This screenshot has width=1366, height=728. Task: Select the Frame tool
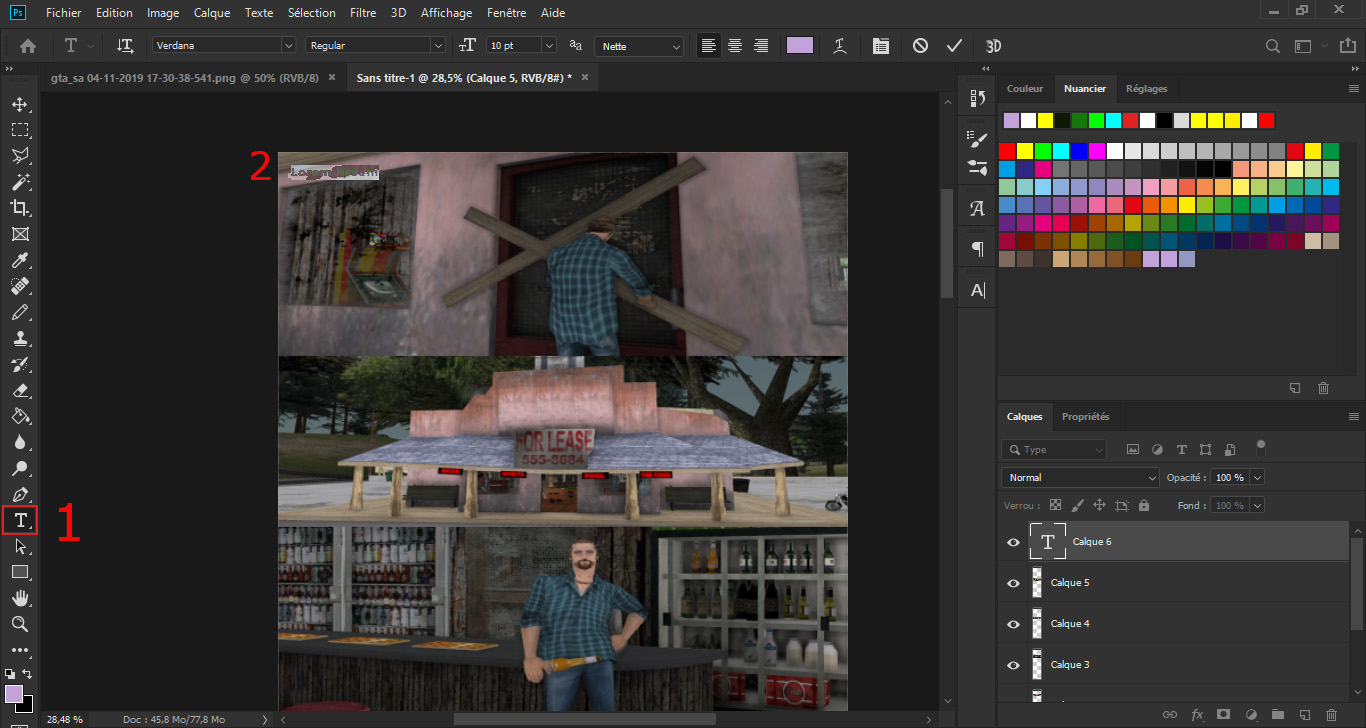19,234
